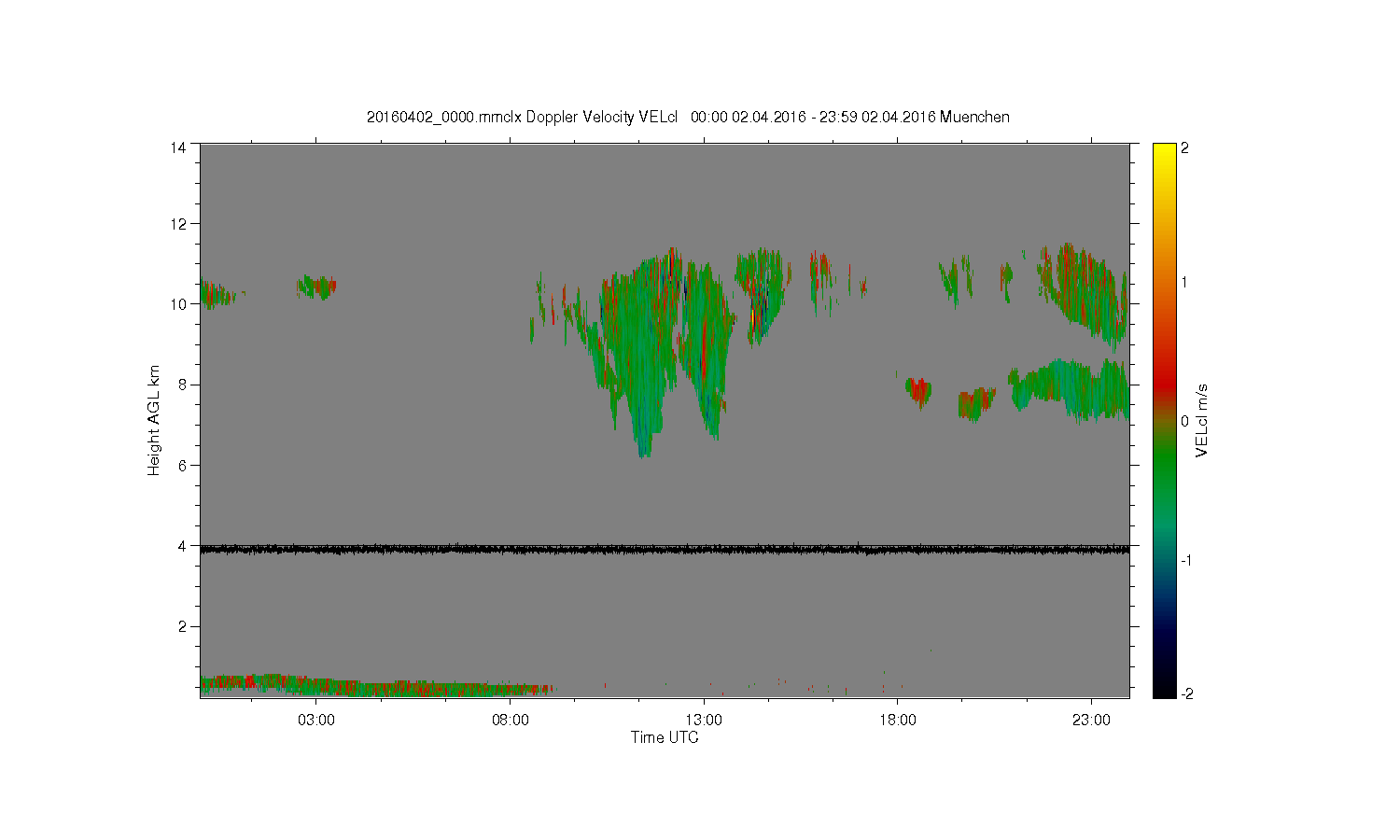Click the 03:00 time tick label

[316, 720]
